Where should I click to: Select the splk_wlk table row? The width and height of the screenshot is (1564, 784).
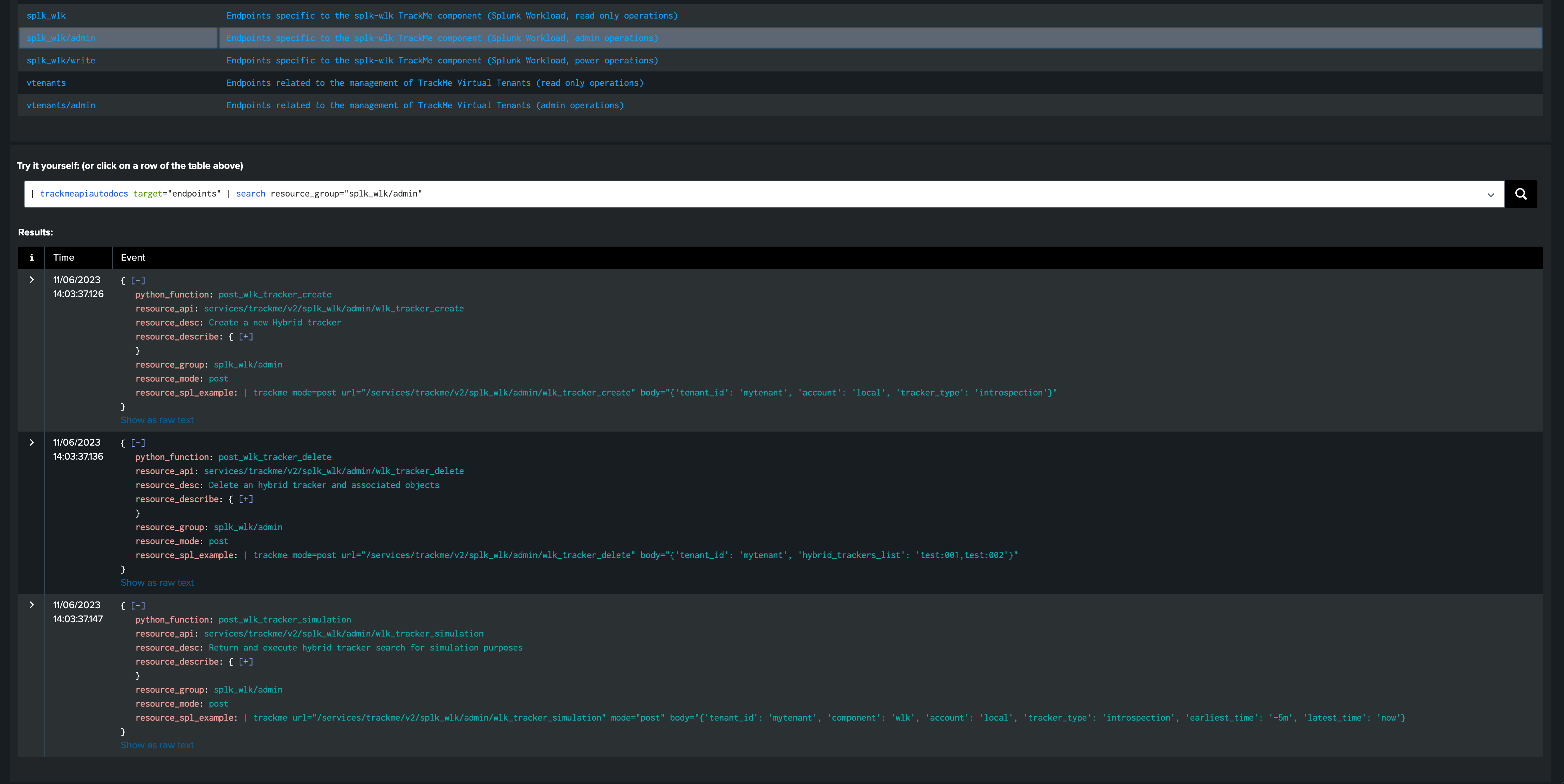780,16
